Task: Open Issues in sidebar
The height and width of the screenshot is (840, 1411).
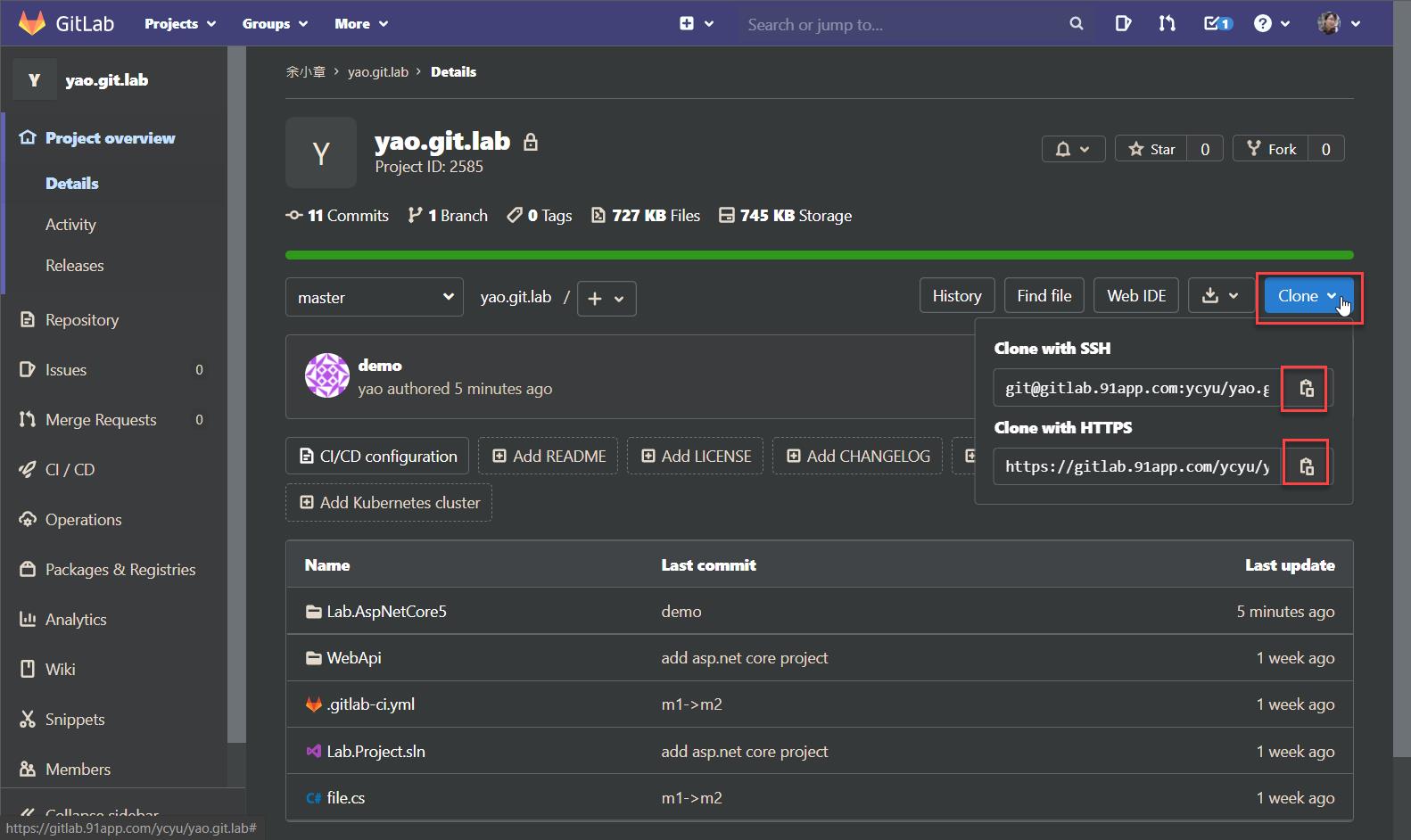Action: [x=65, y=370]
